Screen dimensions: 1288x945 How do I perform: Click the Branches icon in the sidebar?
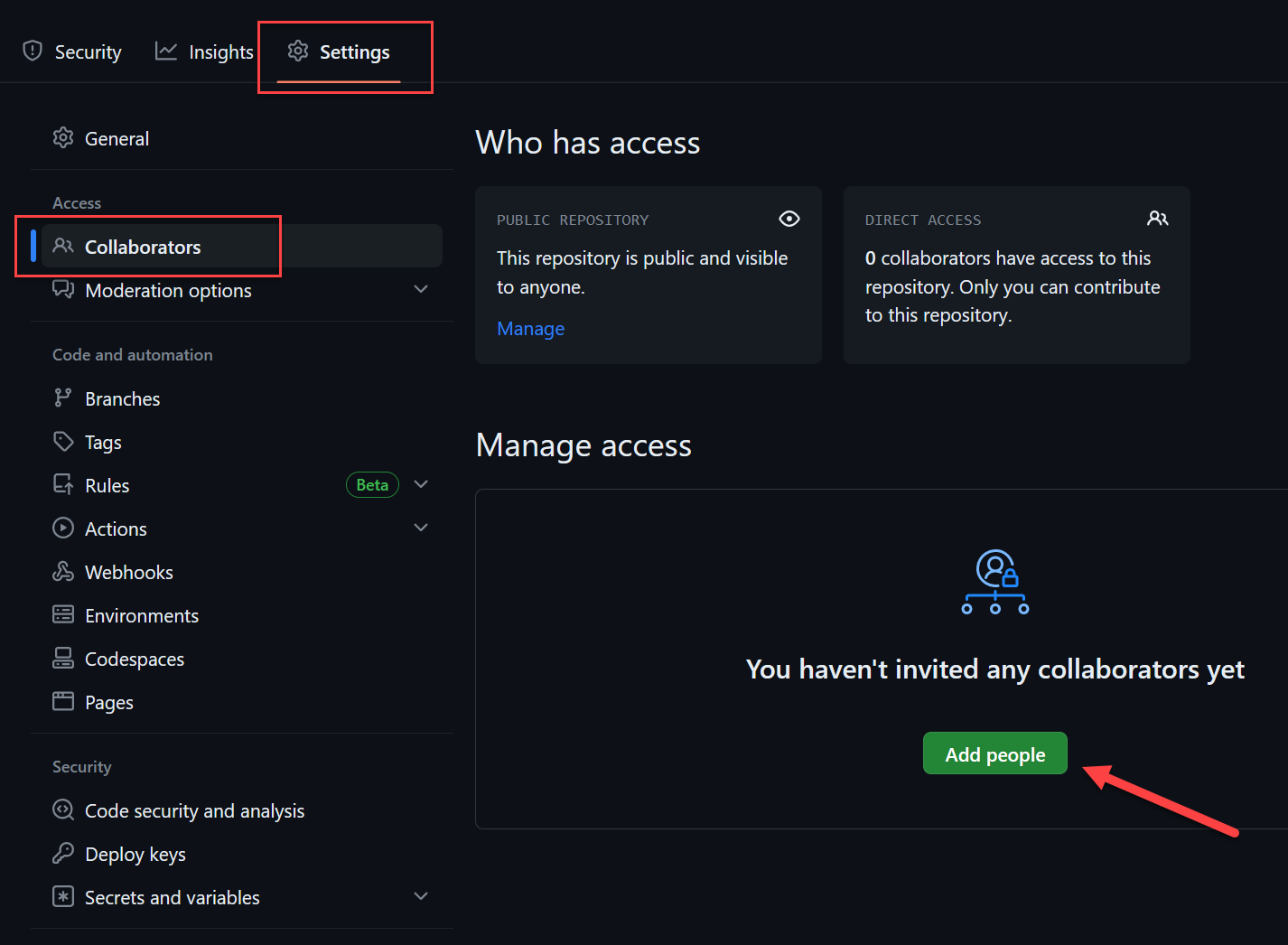(x=63, y=398)
